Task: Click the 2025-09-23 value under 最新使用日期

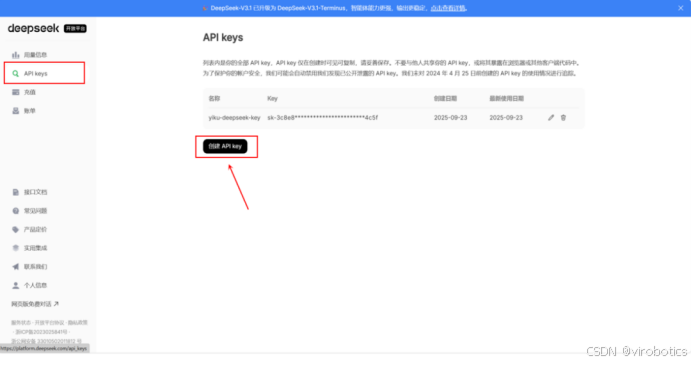Action: 506,118
